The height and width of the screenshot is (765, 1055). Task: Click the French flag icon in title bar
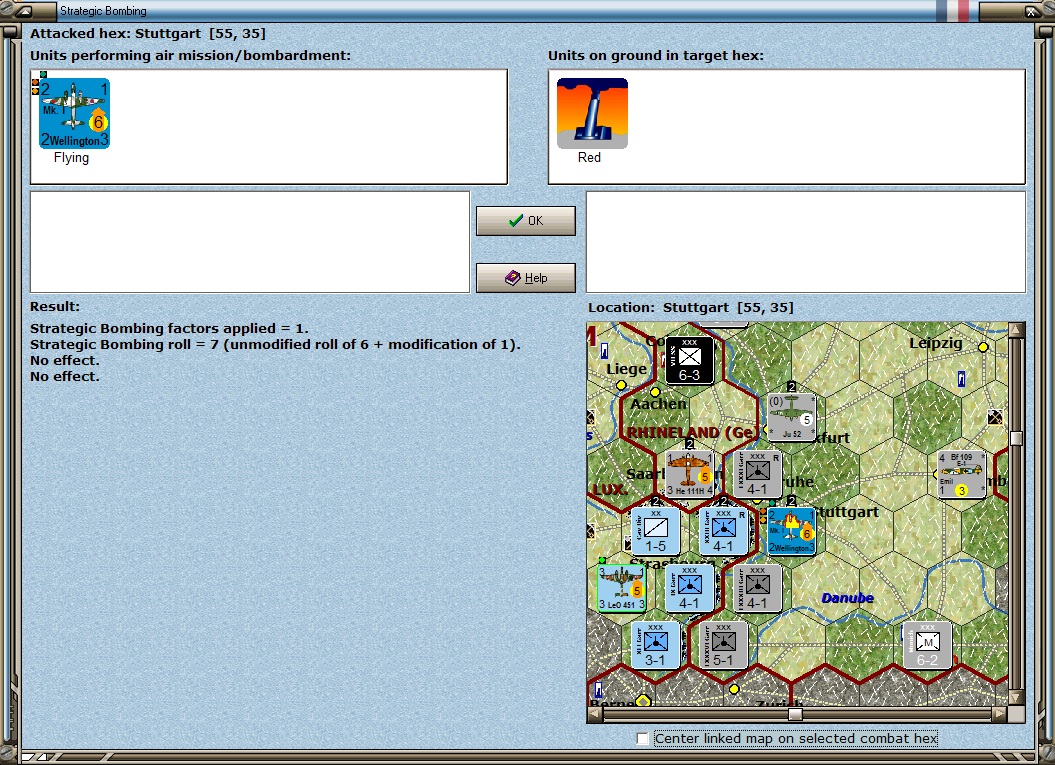953,11
